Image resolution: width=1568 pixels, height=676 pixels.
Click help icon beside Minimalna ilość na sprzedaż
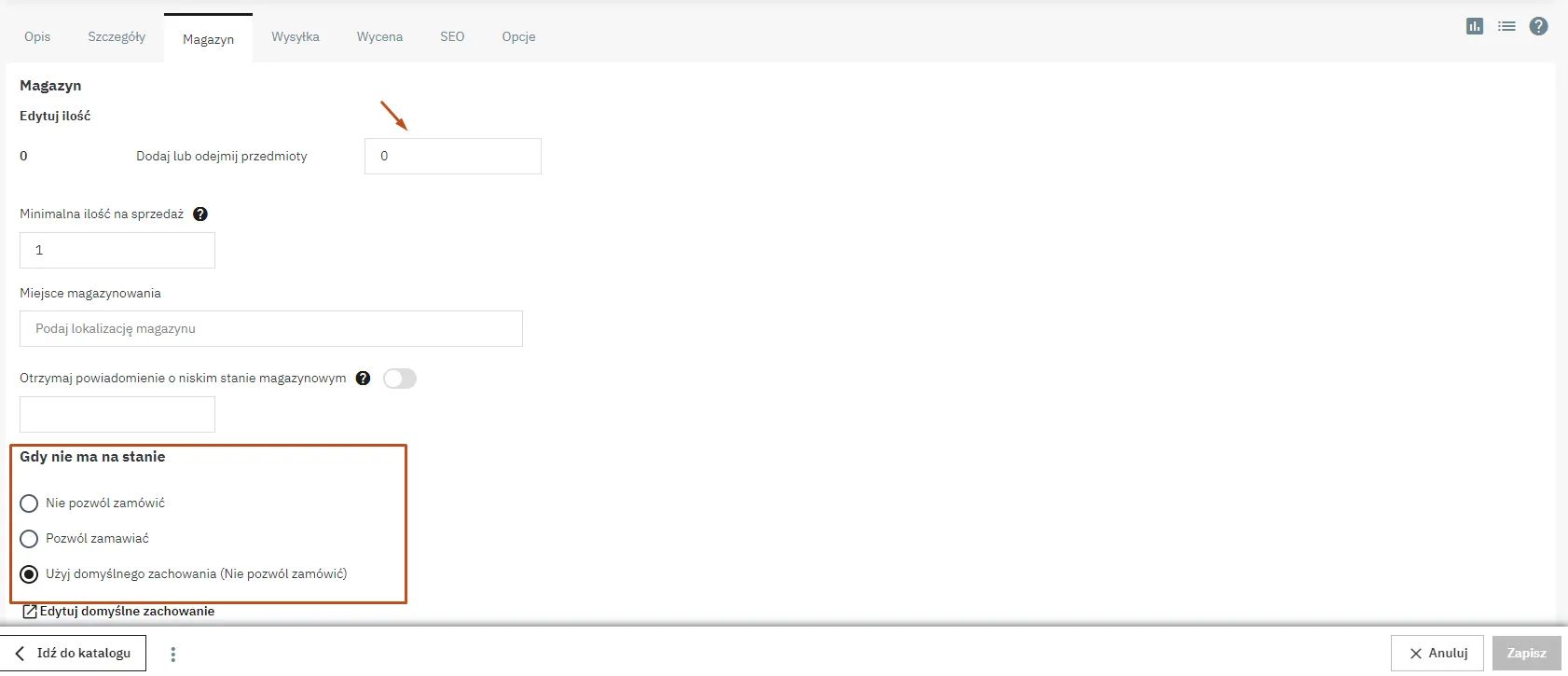tap(200, 214)
